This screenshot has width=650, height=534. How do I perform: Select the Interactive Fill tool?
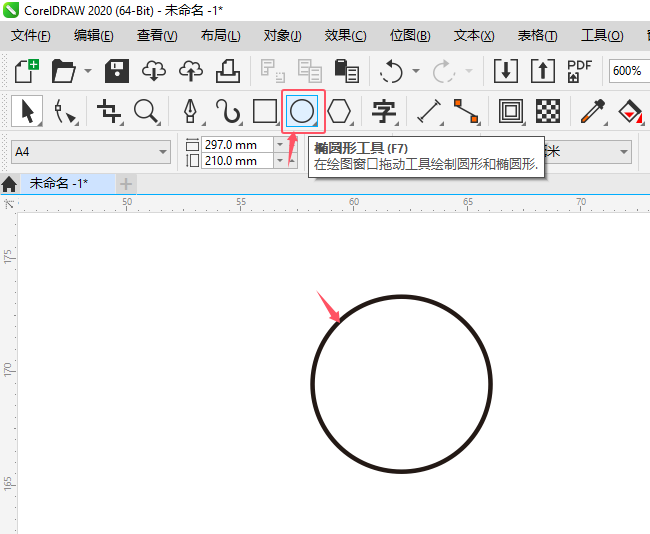click(630, 111)
